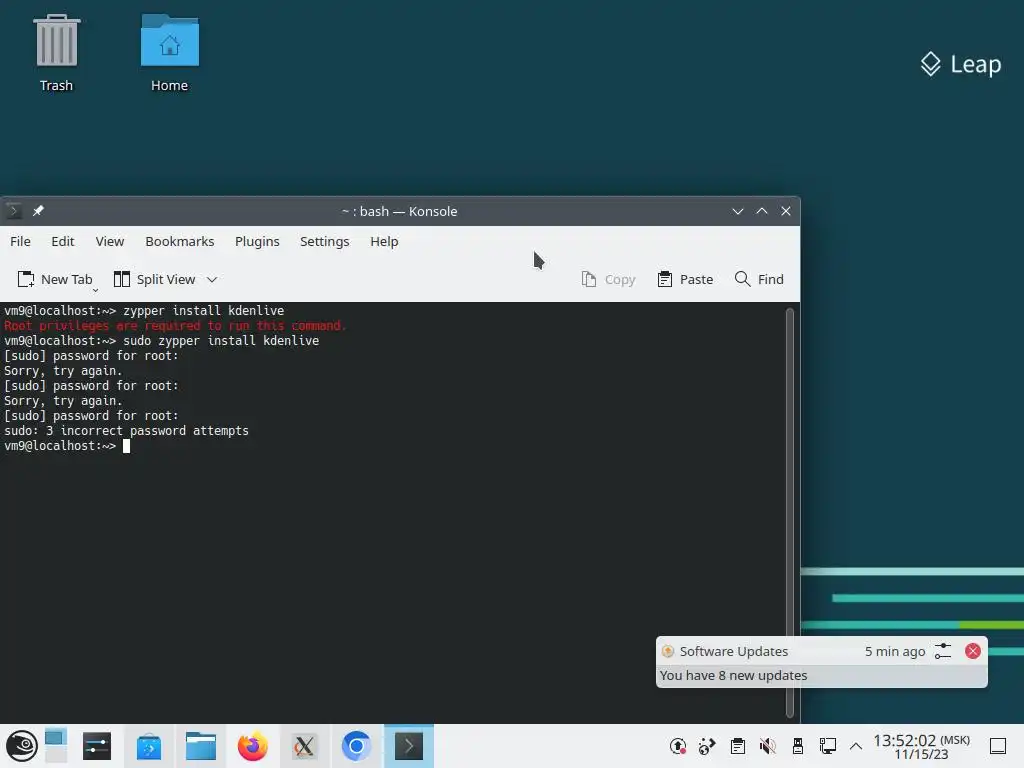Open the openSUSE application launcher

[x=22, y=746]
